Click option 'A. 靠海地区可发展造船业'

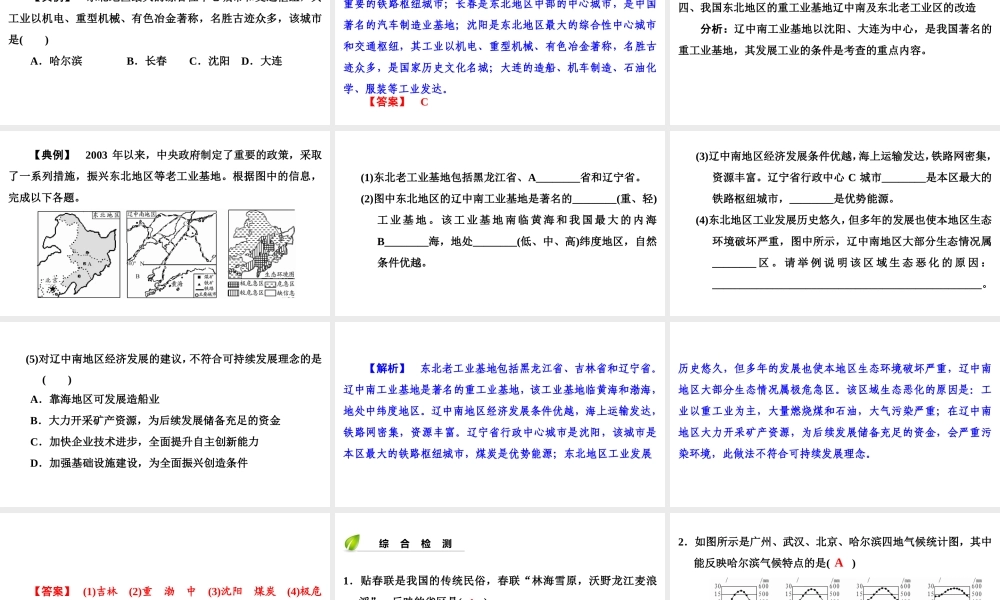point(94,399)
